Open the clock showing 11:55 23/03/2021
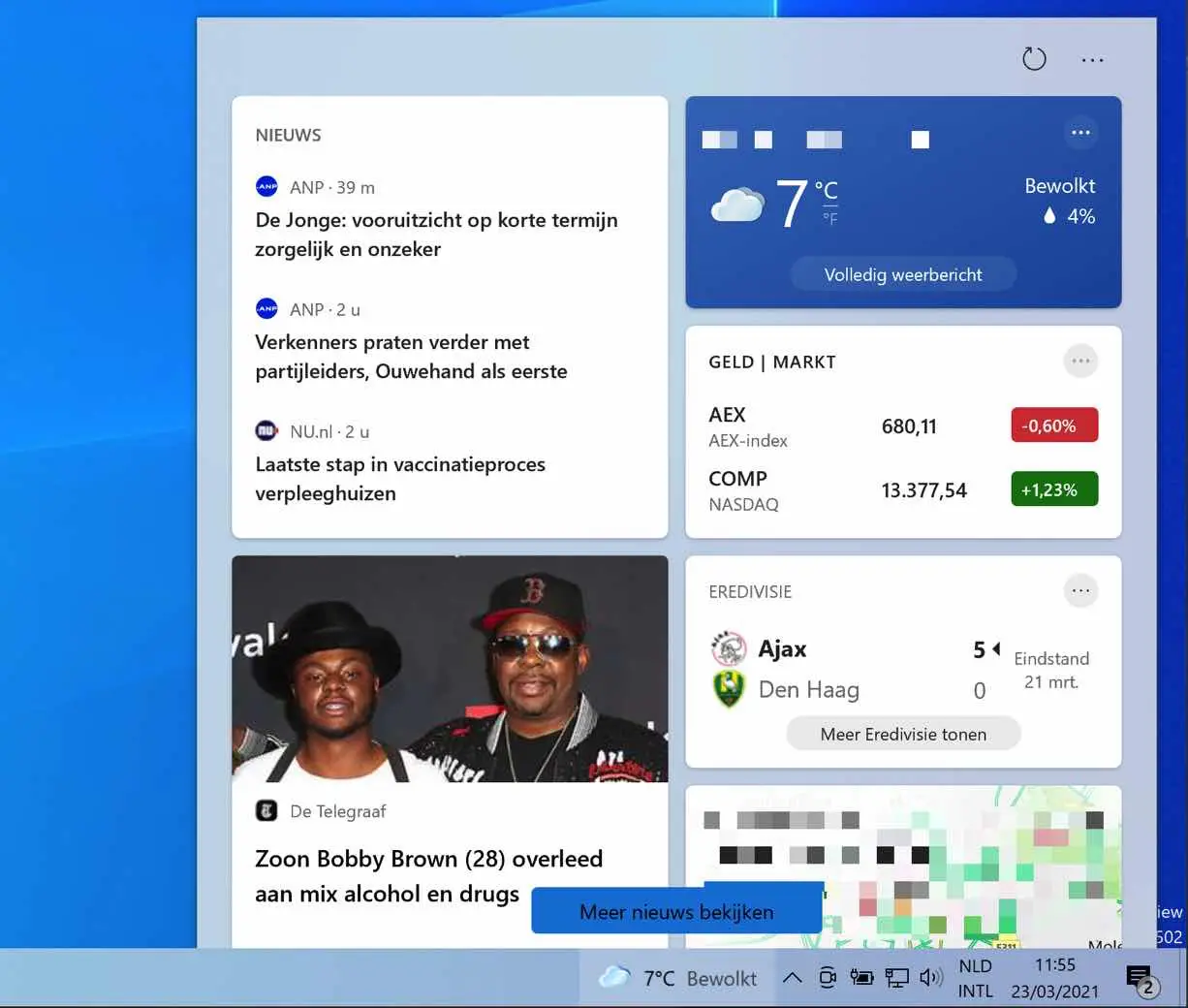Image resolution: width=1188 pixels, height=1008 pixels. click(x=1055, y=978)
